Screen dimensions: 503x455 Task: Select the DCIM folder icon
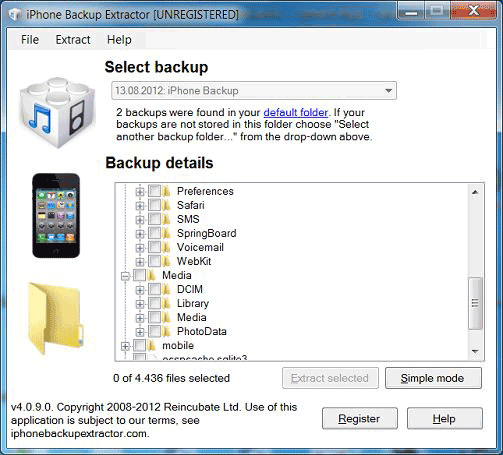(167, 289)
